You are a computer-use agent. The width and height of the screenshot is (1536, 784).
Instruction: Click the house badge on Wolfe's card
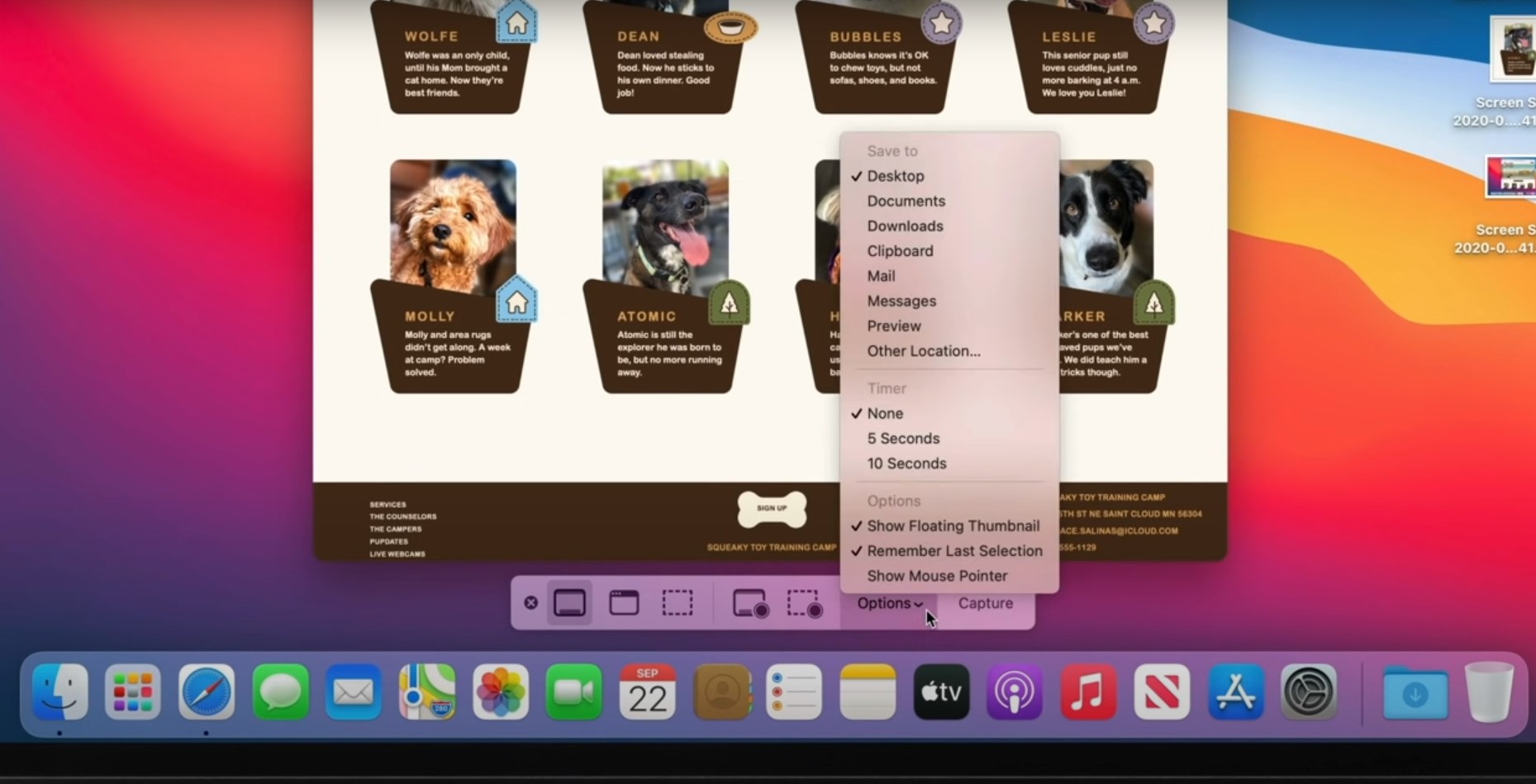tap(517, 22)
